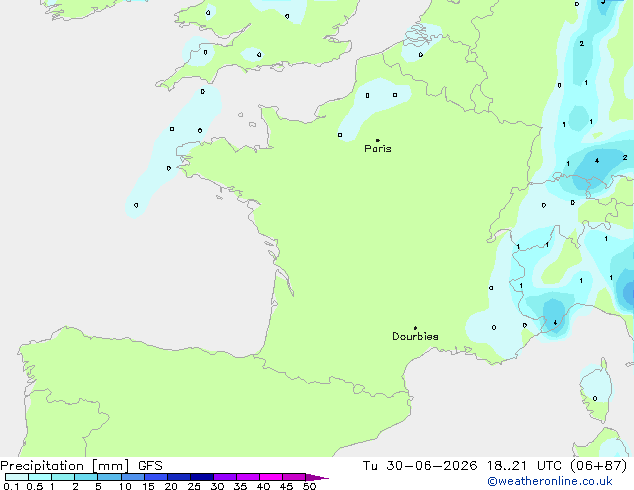Pick the legend swatch between 45 and 50
This screenshot has height=490, width=634.
(x=294, y=477)
